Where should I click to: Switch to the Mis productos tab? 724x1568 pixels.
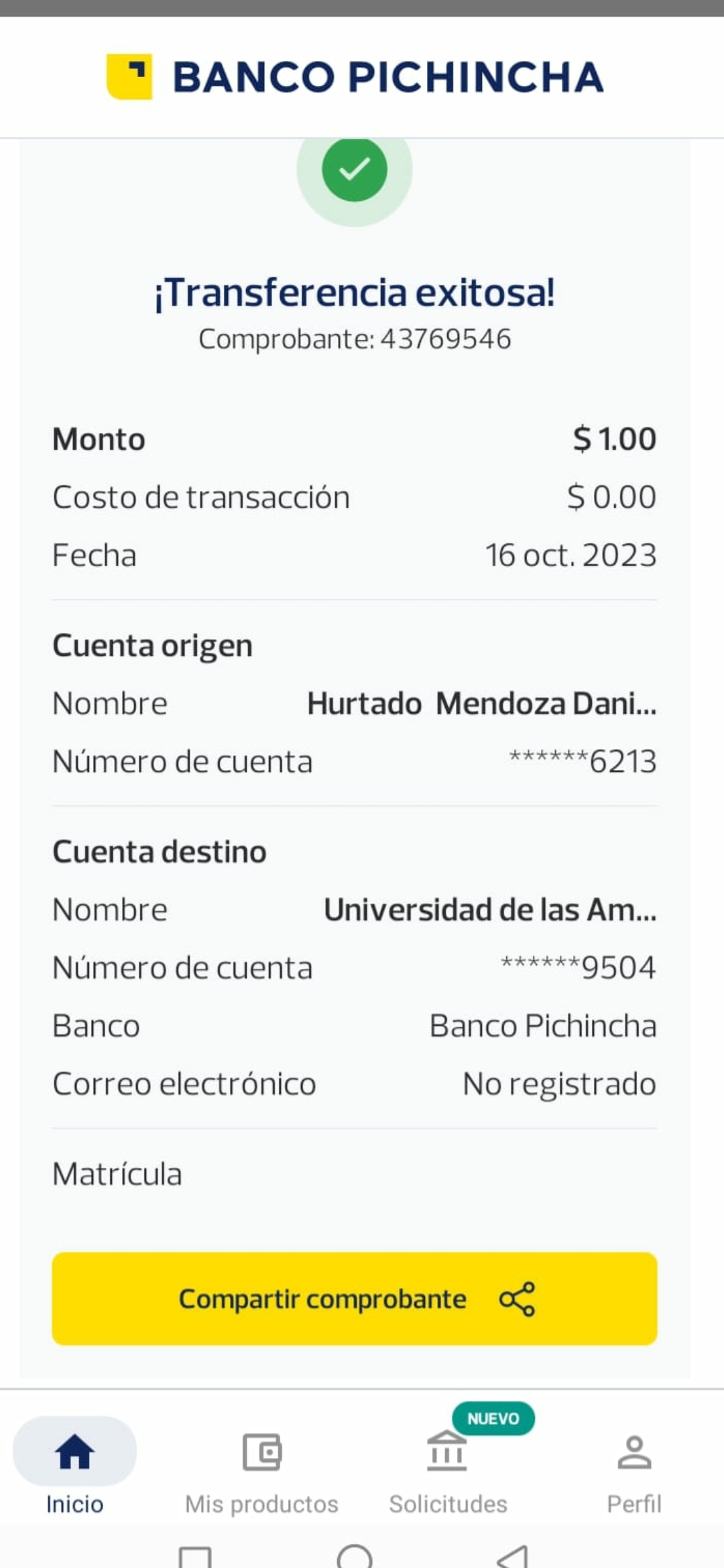[x=261, y=1504]
